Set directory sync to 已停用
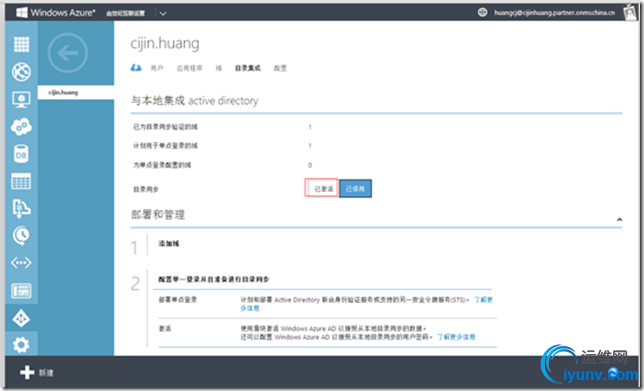Screen dimensions: 644x391 355,189
